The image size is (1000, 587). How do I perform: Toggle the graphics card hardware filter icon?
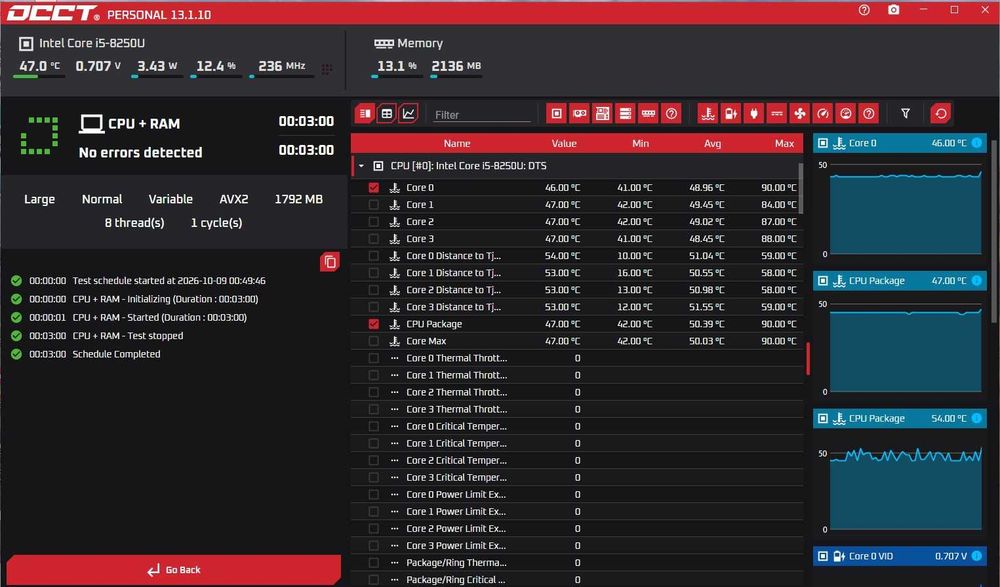(x=580, y=114)
